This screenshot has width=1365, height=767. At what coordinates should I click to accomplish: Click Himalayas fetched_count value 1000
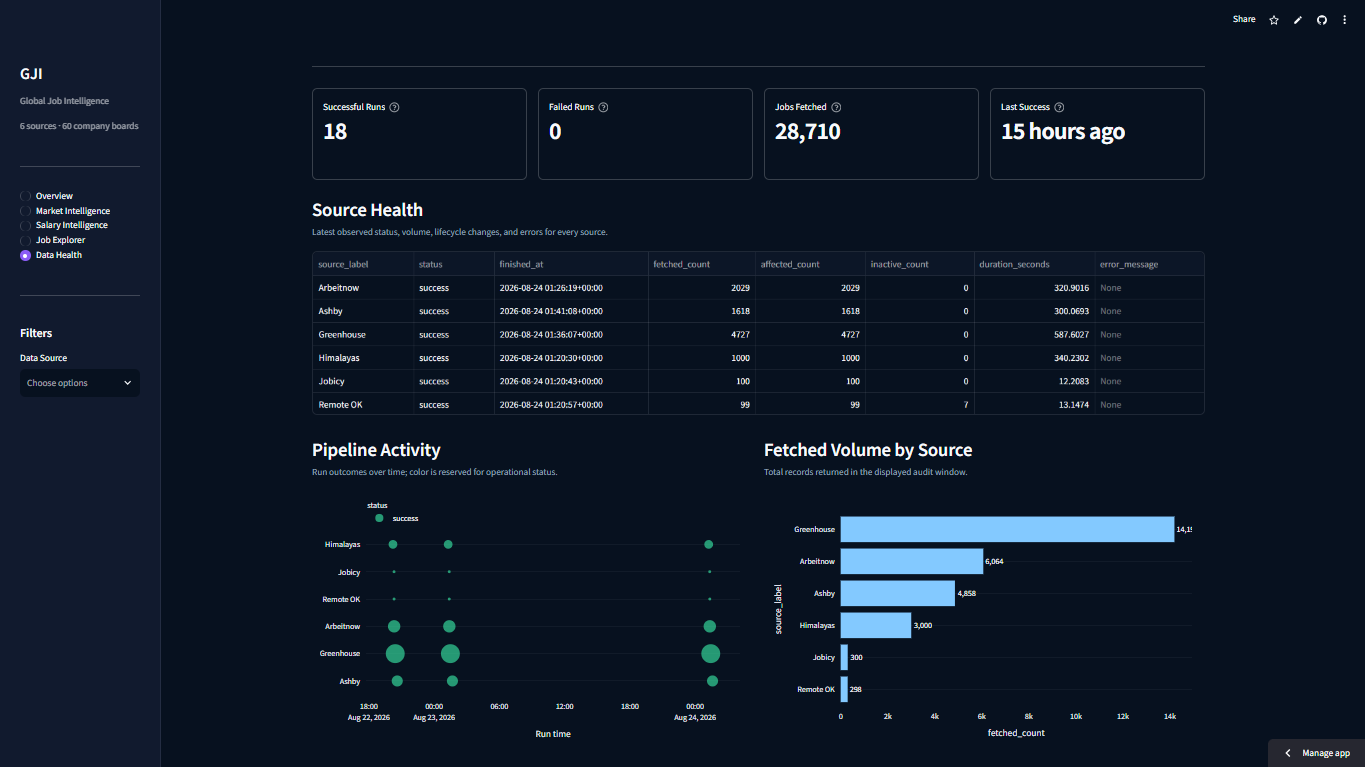(x=702, y=358)
